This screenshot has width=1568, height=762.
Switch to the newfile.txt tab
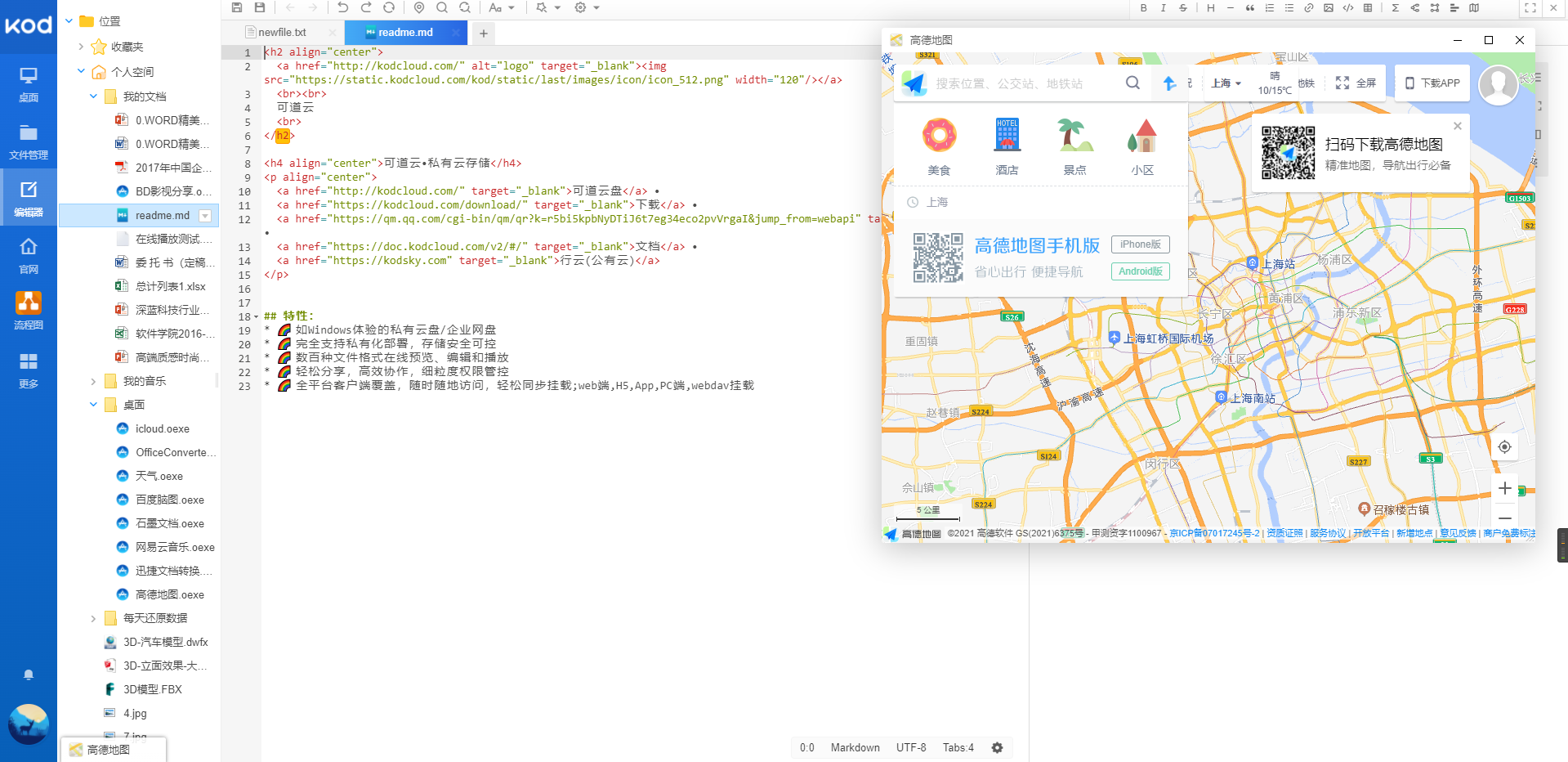tap(282, 33)
